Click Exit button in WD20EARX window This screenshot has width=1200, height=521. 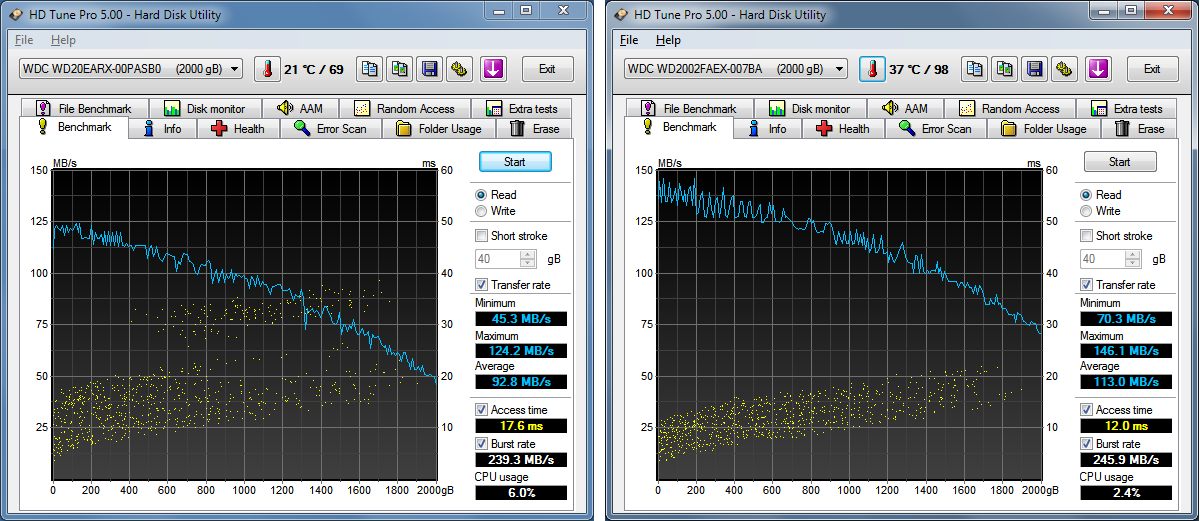pyautogui.click(x=547, y=69)
